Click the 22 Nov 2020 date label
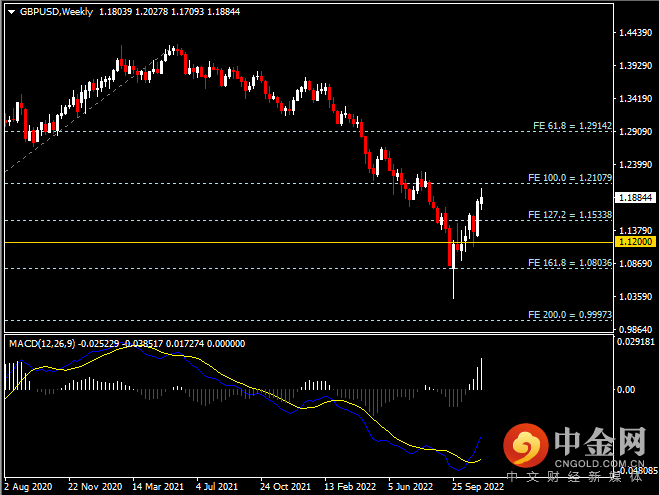 95,487
